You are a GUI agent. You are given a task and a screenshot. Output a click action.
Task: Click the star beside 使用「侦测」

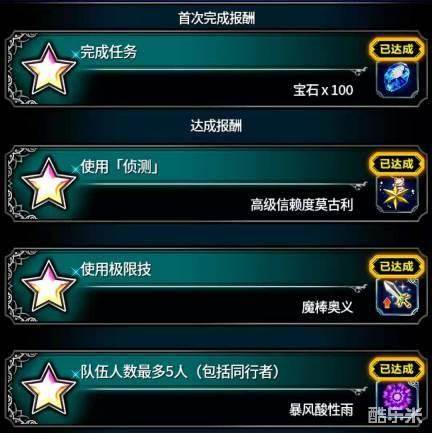(49, 184)
